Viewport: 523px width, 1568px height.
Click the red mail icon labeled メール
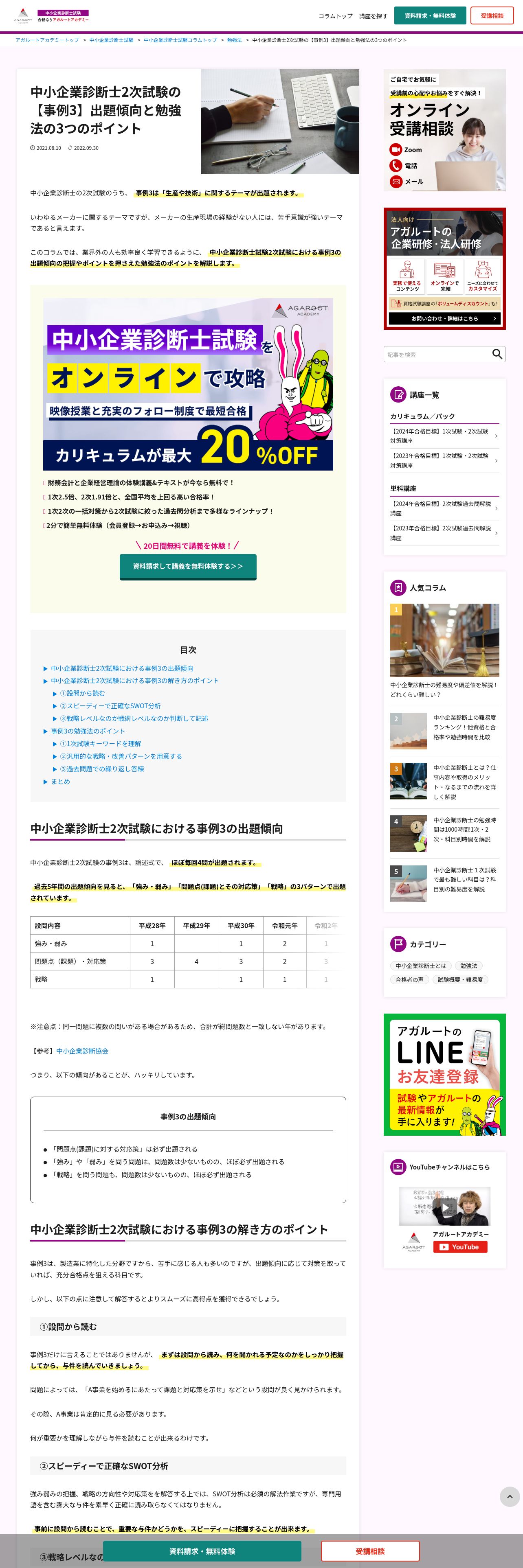click(396, 182)
